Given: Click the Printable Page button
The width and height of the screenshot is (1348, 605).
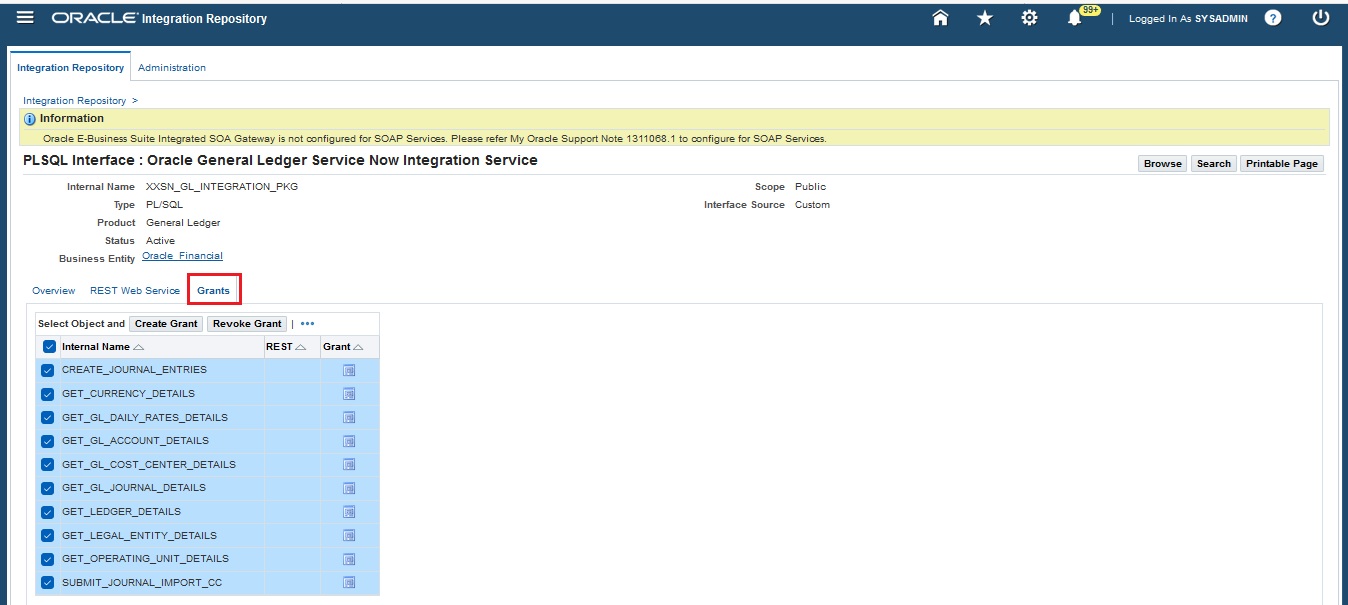Looking at the screenshot, I should 1282,164.
